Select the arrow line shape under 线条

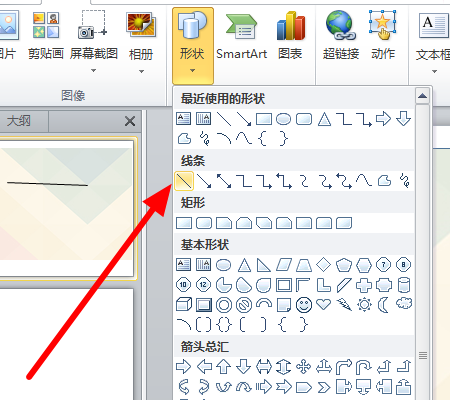pyautogui.click(x=204, y=181)
